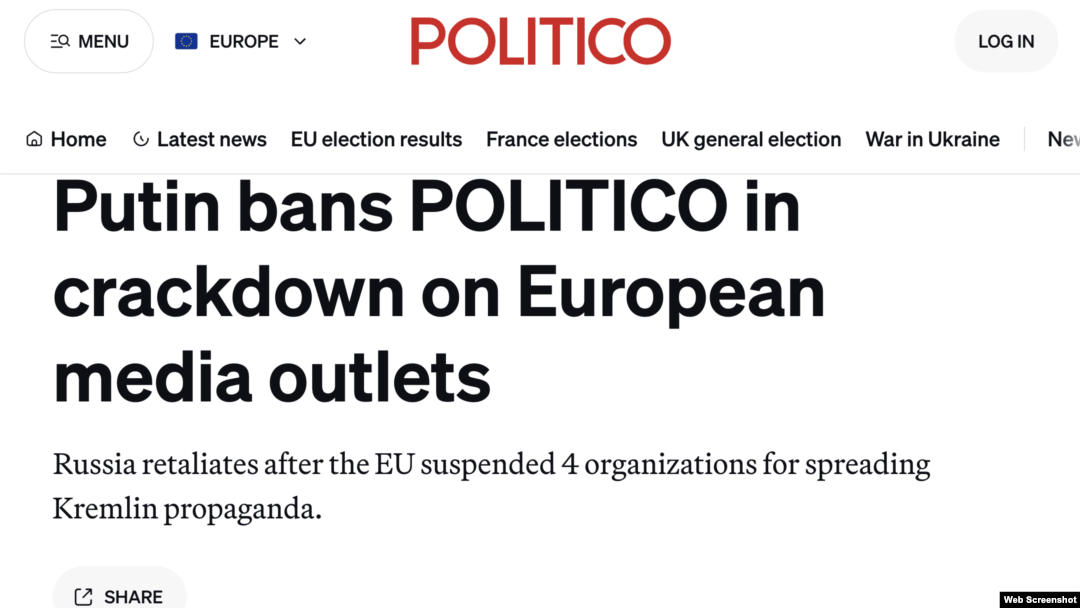Image resolution: width=1080 pixels, height=608 pixels.
Task: Click the Home house icon
Action: (x=34, y=139)
